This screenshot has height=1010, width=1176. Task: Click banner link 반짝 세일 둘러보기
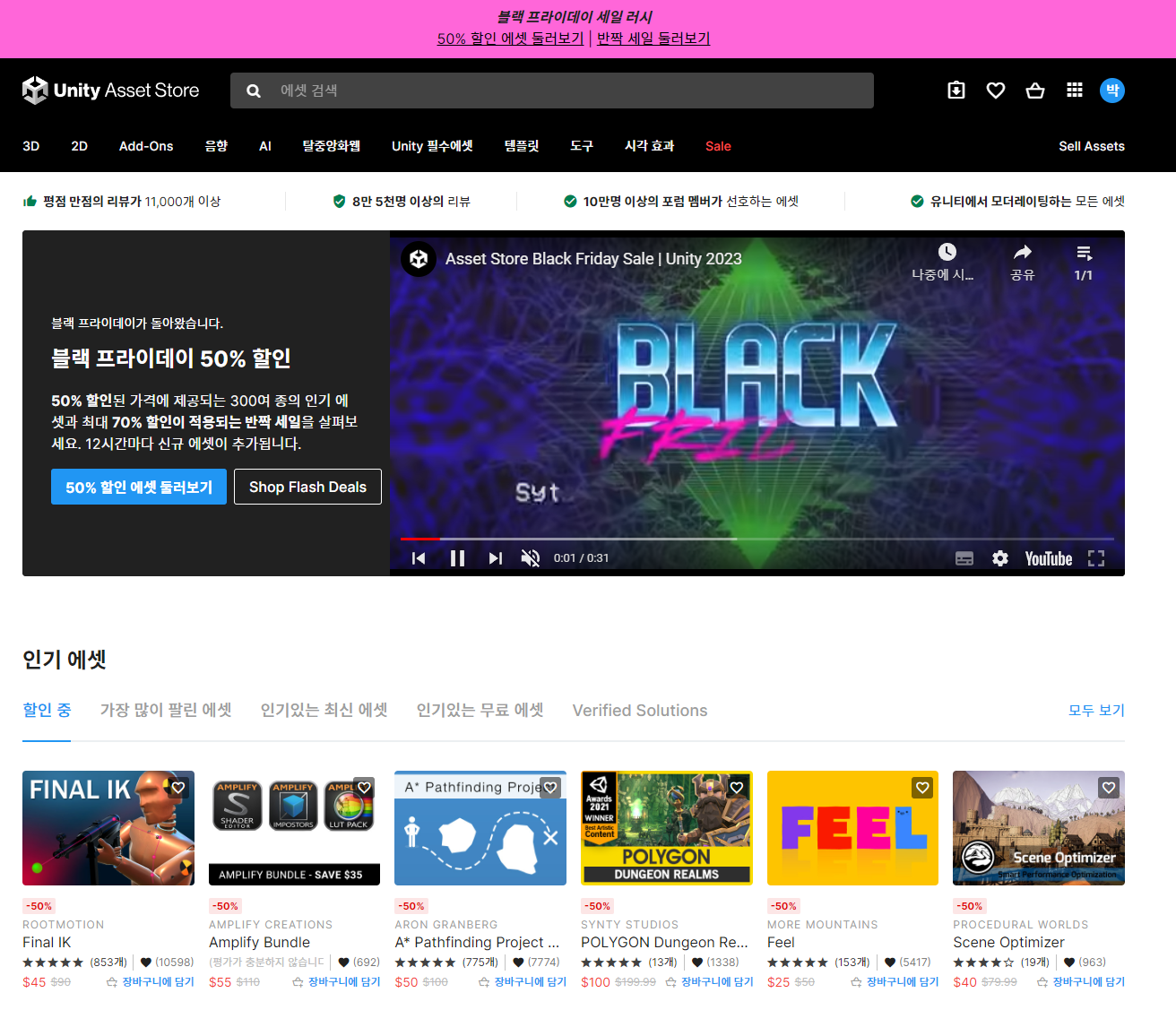653,39
